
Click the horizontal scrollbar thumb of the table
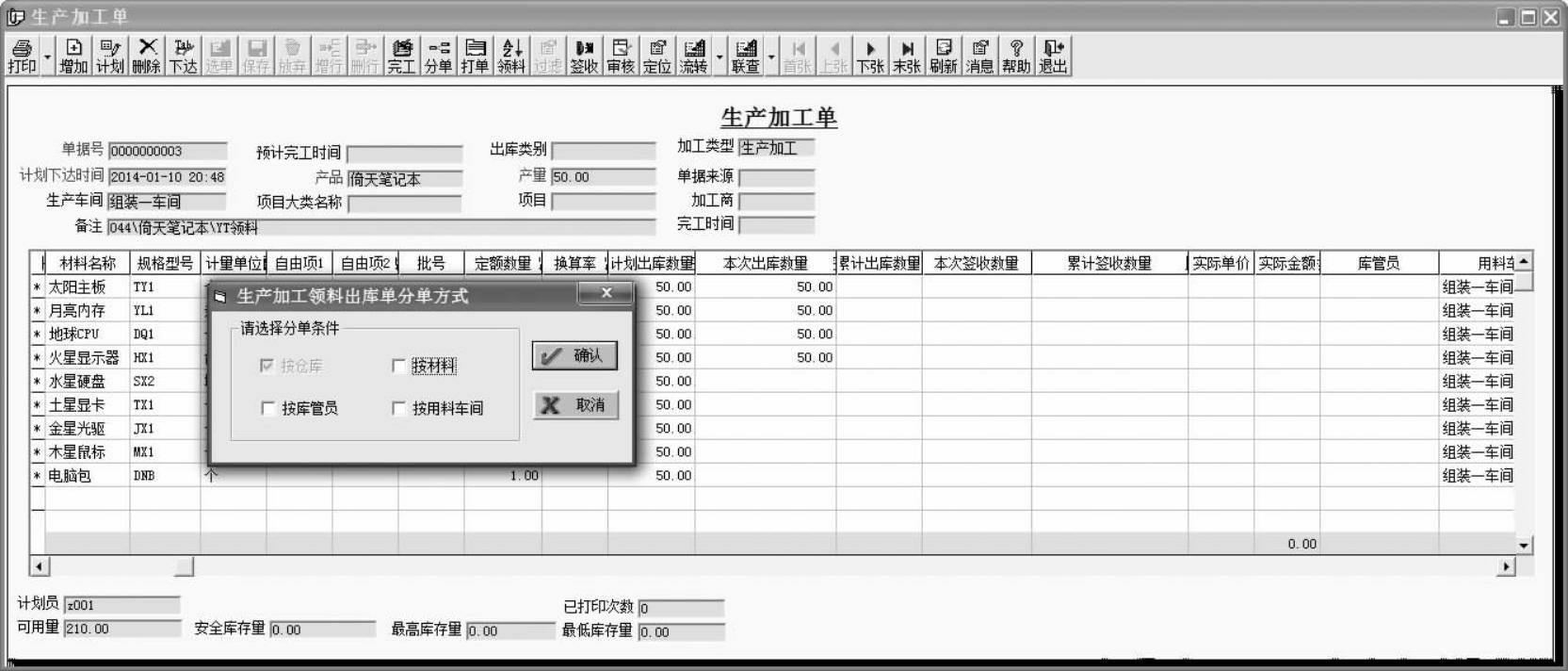[185, 566]
